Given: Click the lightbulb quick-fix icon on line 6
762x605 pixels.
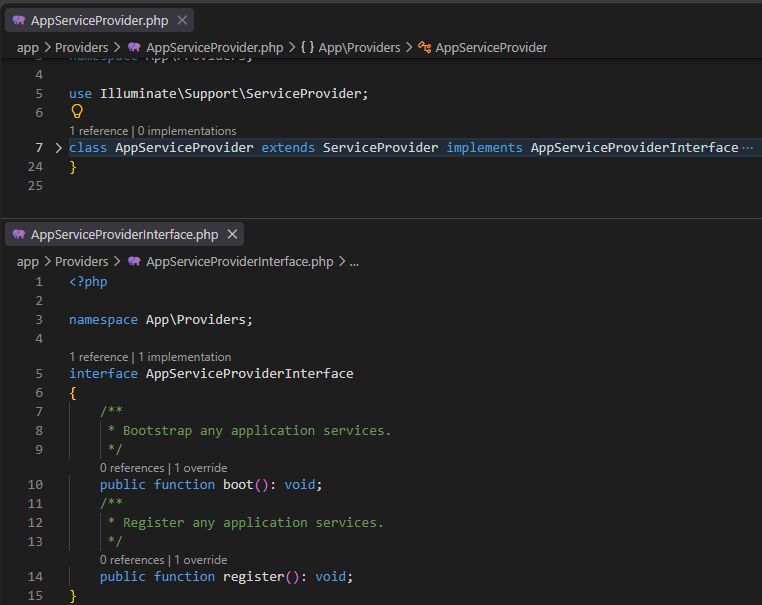Looking at the screenshot, I should [77, 111].
